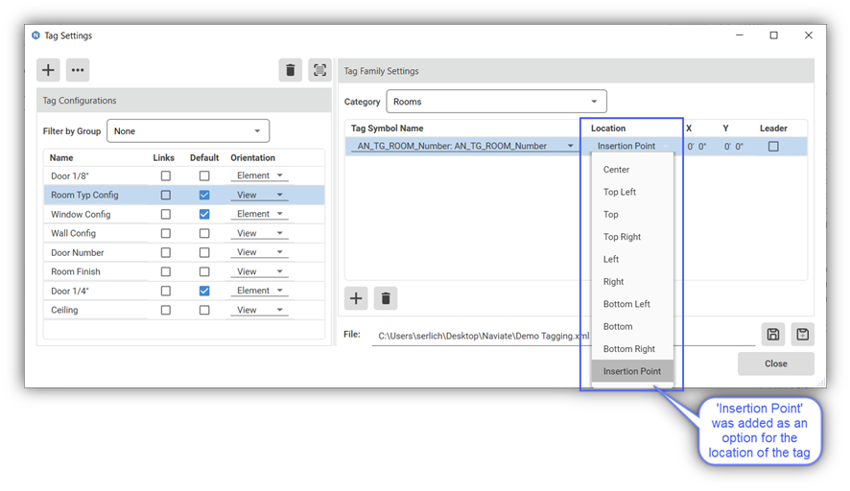Screen dimensions: 850x491
Task: Click the Name column header
Action: [x=61, y=158]
